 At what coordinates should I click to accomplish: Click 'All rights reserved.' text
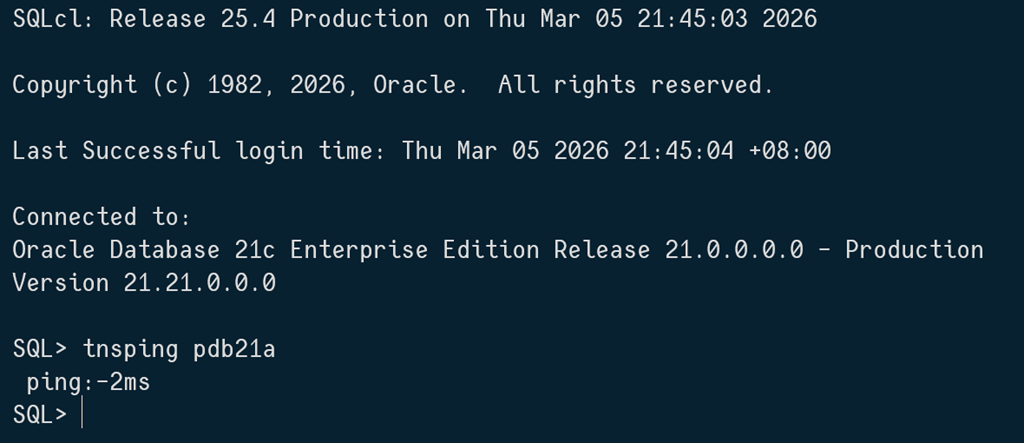[x=635, y=85]
